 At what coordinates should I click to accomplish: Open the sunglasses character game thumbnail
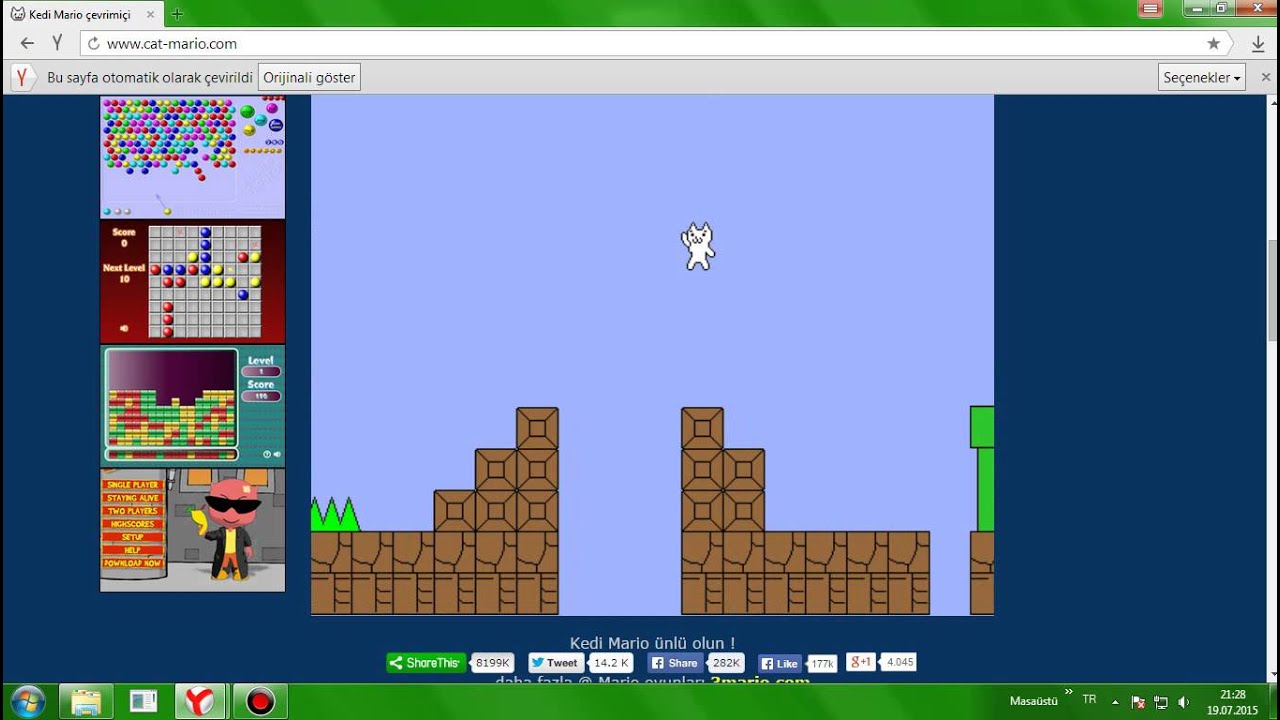192,530
